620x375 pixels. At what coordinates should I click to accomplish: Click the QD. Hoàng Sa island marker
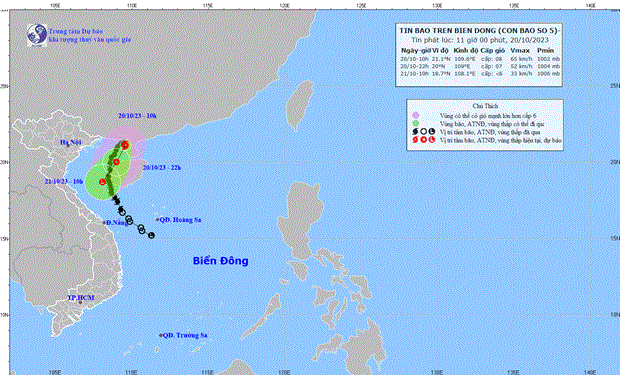pos(157,220)
